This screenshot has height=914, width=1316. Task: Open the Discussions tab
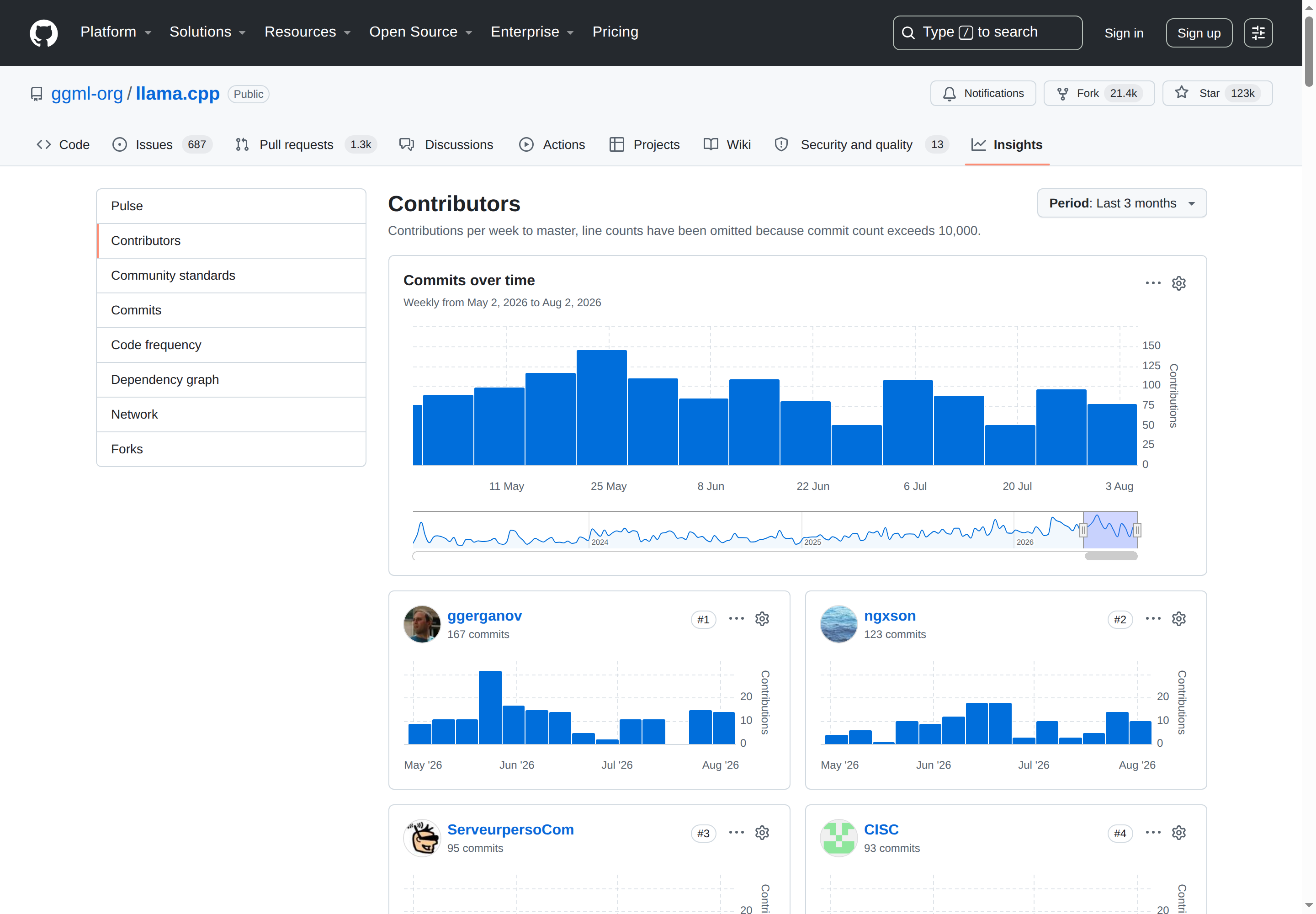pyautogui.click(x=447, y=145)
